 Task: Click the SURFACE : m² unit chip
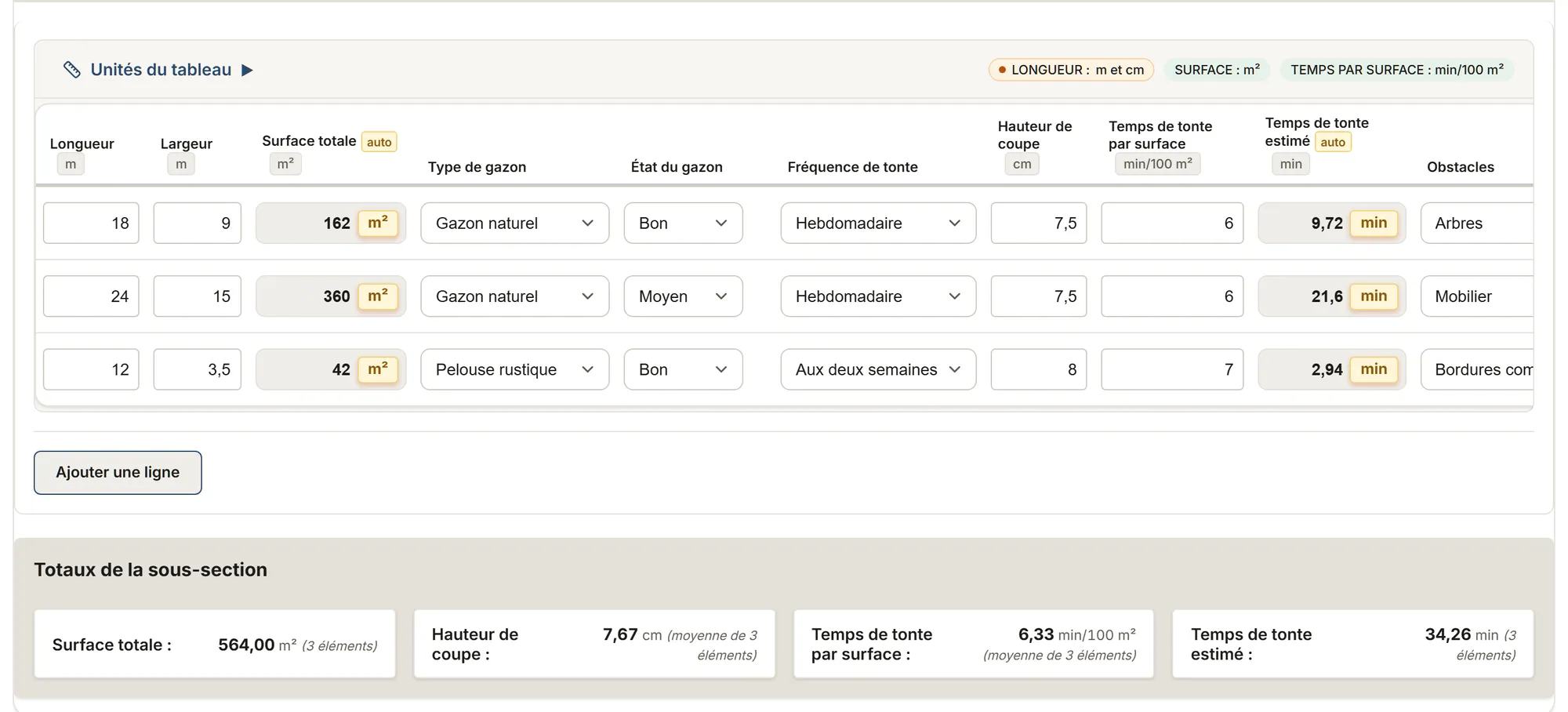pyautogui.click(x=1217, y=70)
